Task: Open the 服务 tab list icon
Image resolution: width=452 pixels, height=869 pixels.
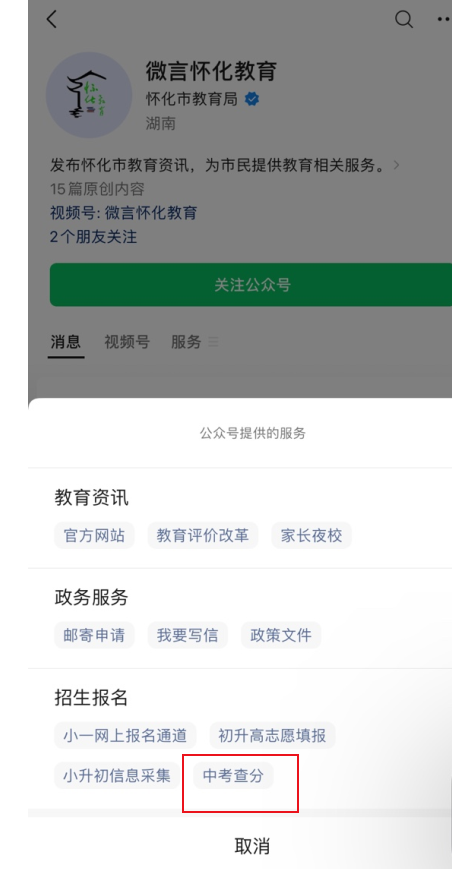Action: pos(213,343)
